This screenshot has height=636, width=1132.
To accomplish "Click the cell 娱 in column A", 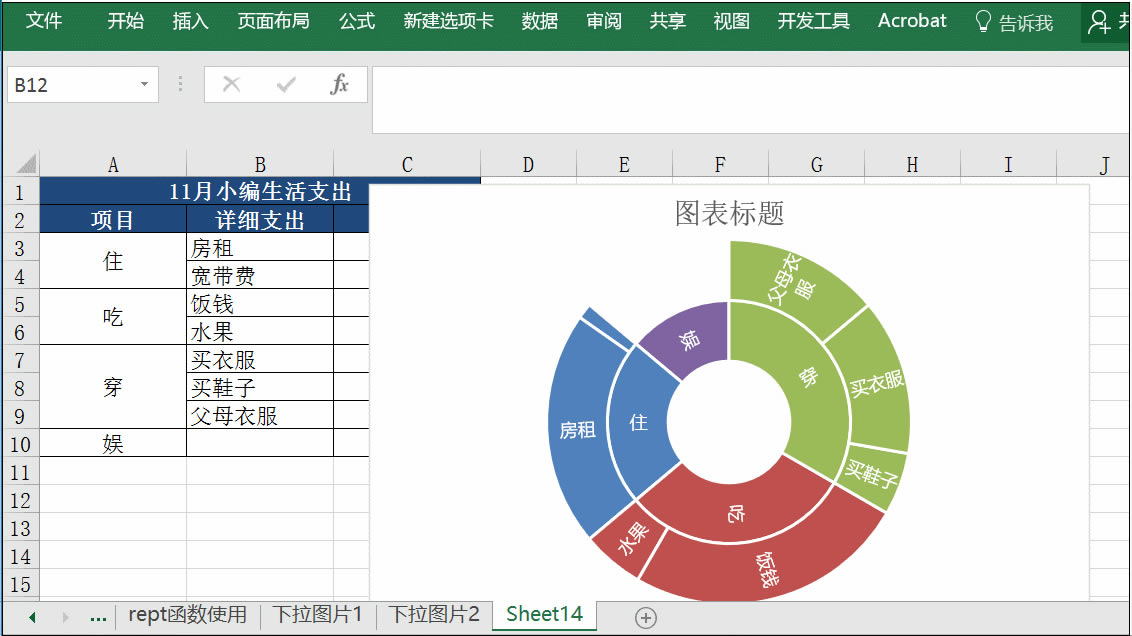I will click(113, 443).
